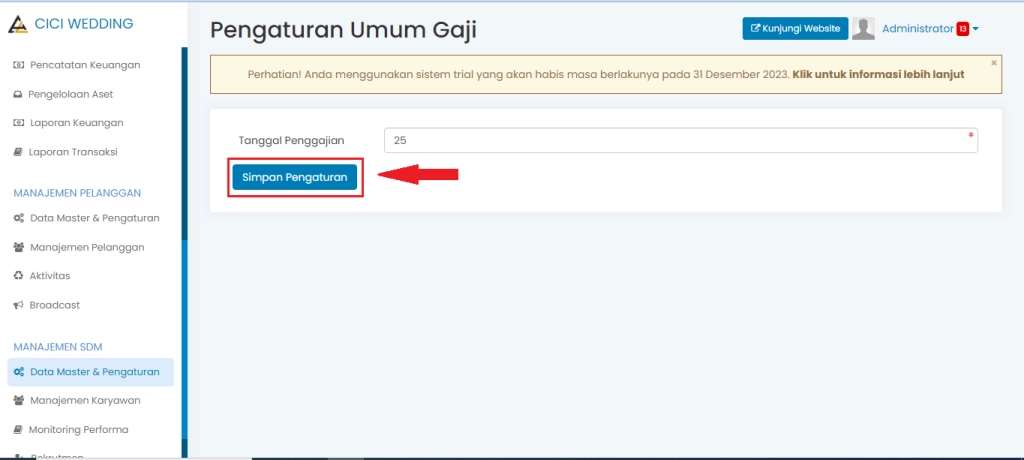The height and width of the screenshot is (460, 1024).
Task: Click the MANAJEMEN PELANGGAN section heading
Action: point(77,193)
